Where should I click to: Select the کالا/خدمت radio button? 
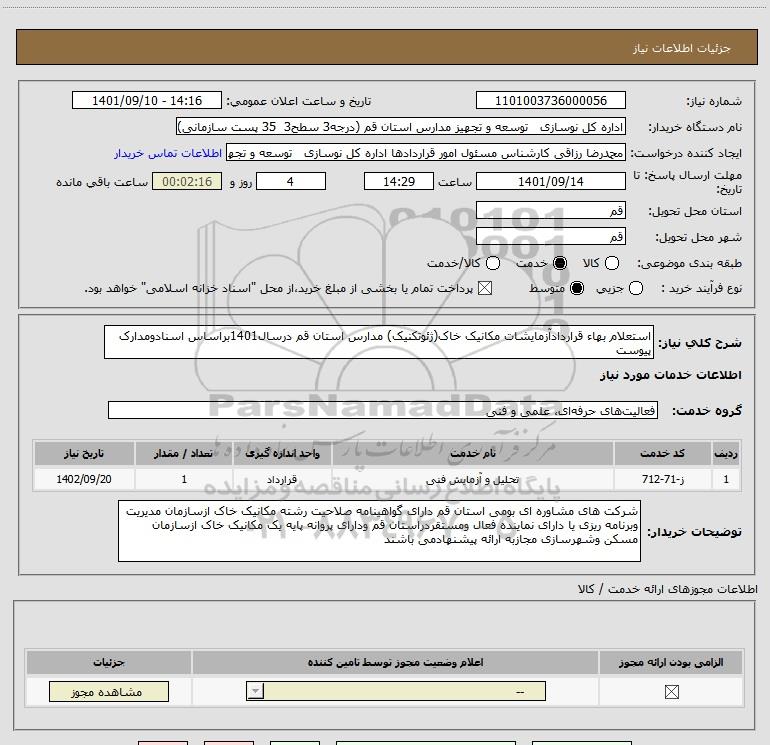[493, 263]
